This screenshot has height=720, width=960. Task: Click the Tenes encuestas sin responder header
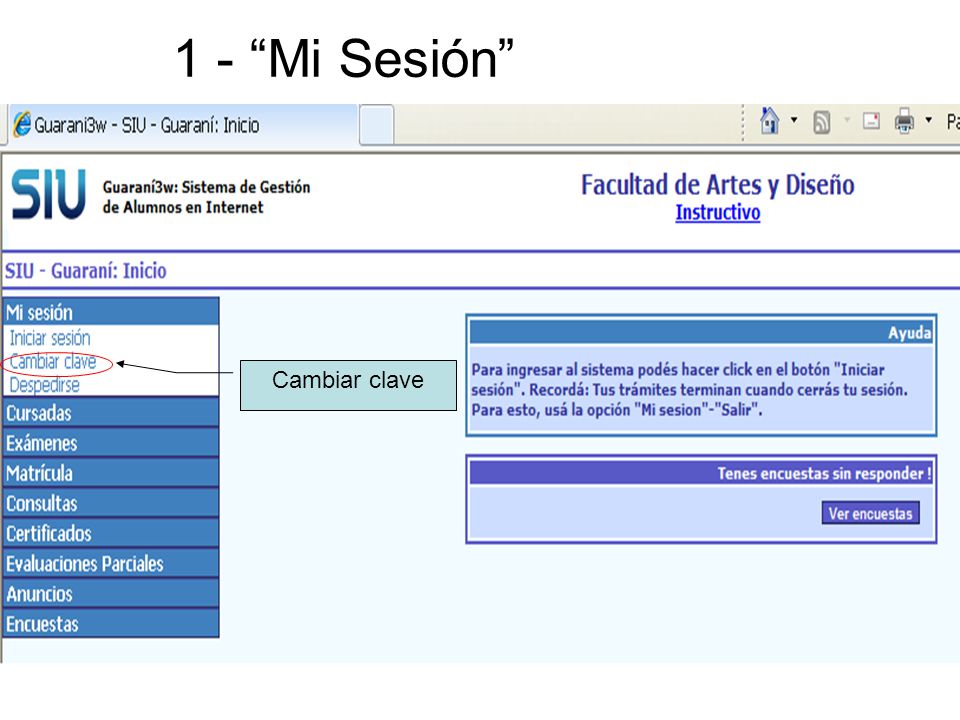(701, 473)
